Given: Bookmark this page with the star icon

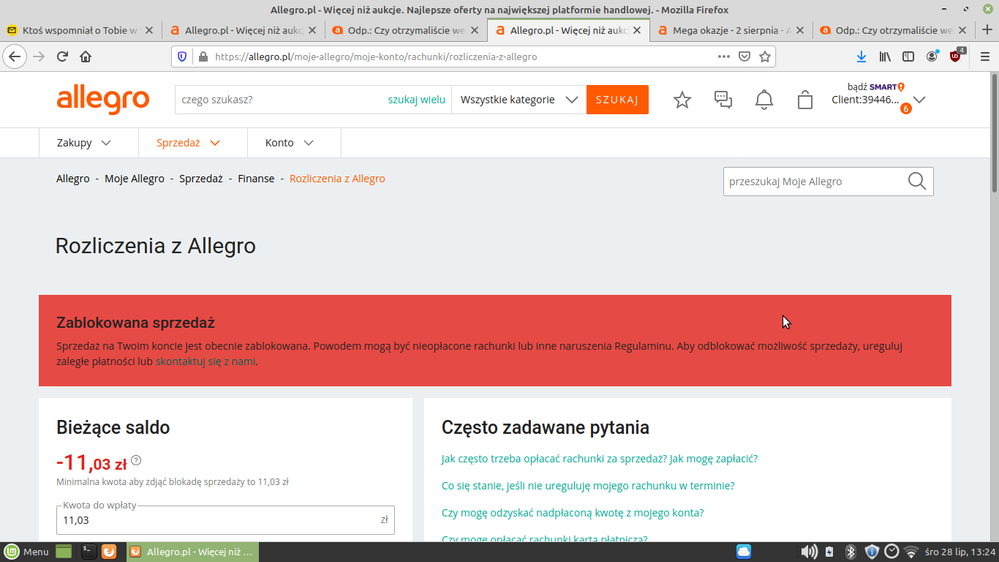Looking at the screenshot, I should pyautogui.click(x=765, y=57).
